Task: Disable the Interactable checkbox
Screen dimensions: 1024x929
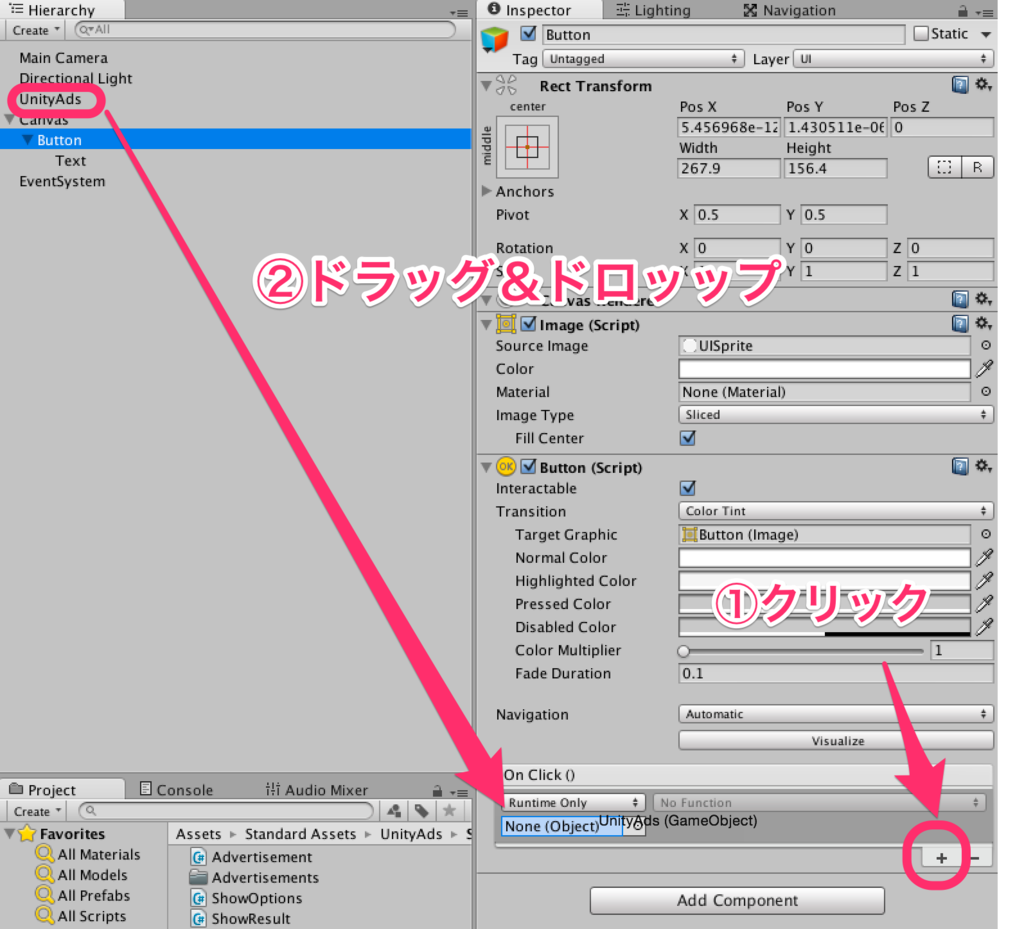Action: coord(687,488)
